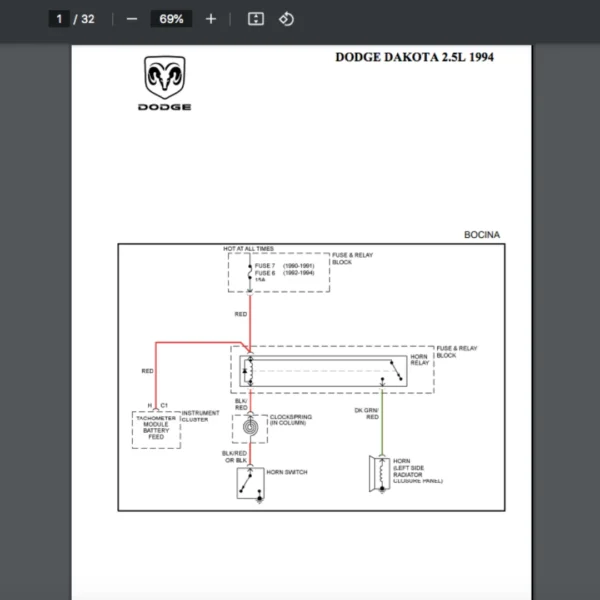Click the HOT AT ALL TIMES label
Screen dimensions: 600x600
(248, 249)
